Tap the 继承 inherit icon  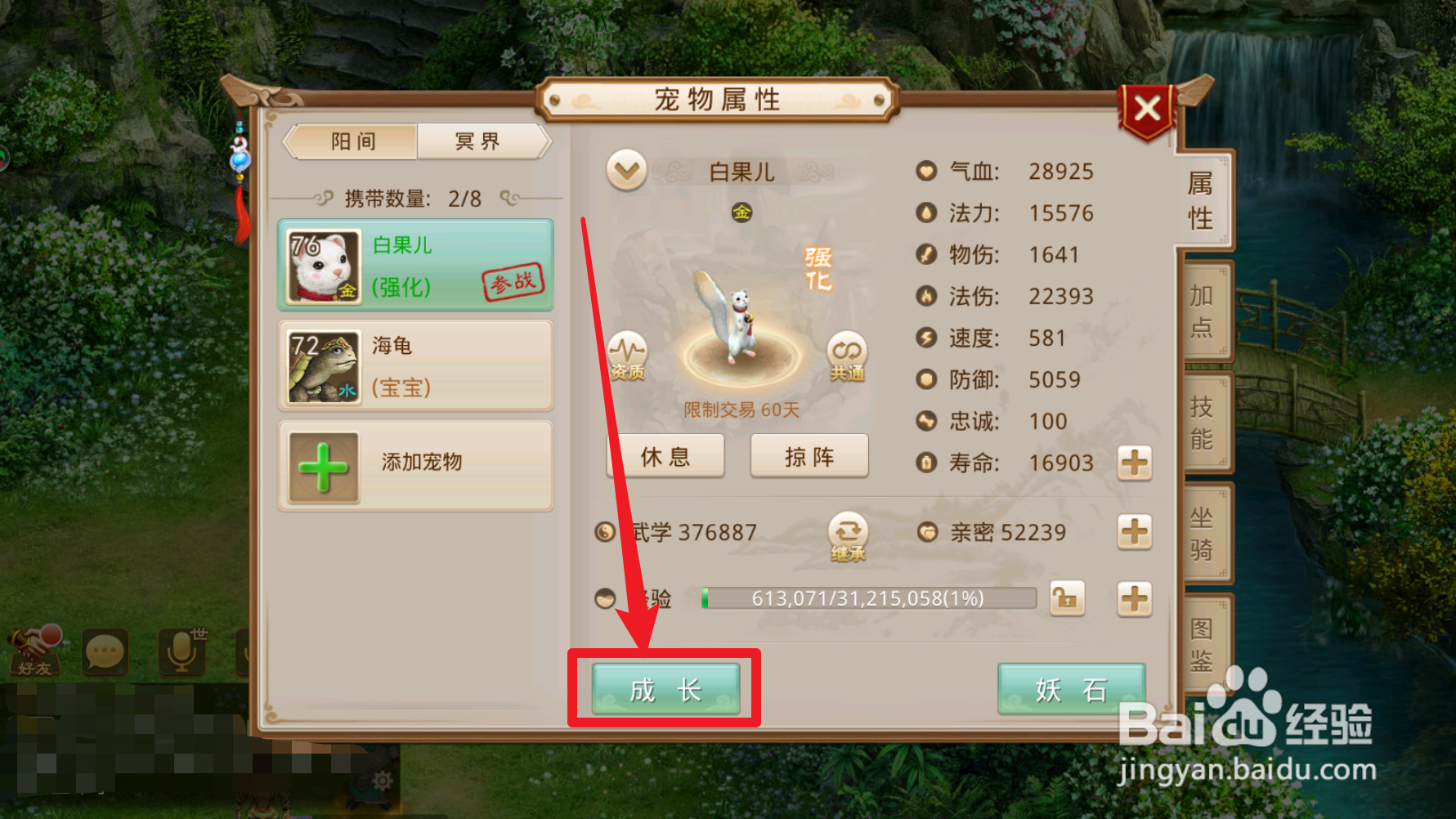(x=848, y=537)
